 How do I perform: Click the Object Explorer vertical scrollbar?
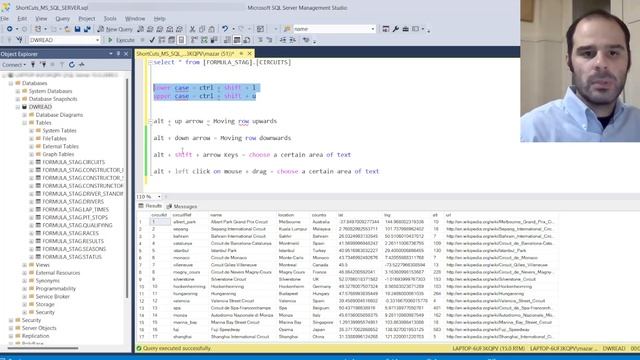pos(127,188)
